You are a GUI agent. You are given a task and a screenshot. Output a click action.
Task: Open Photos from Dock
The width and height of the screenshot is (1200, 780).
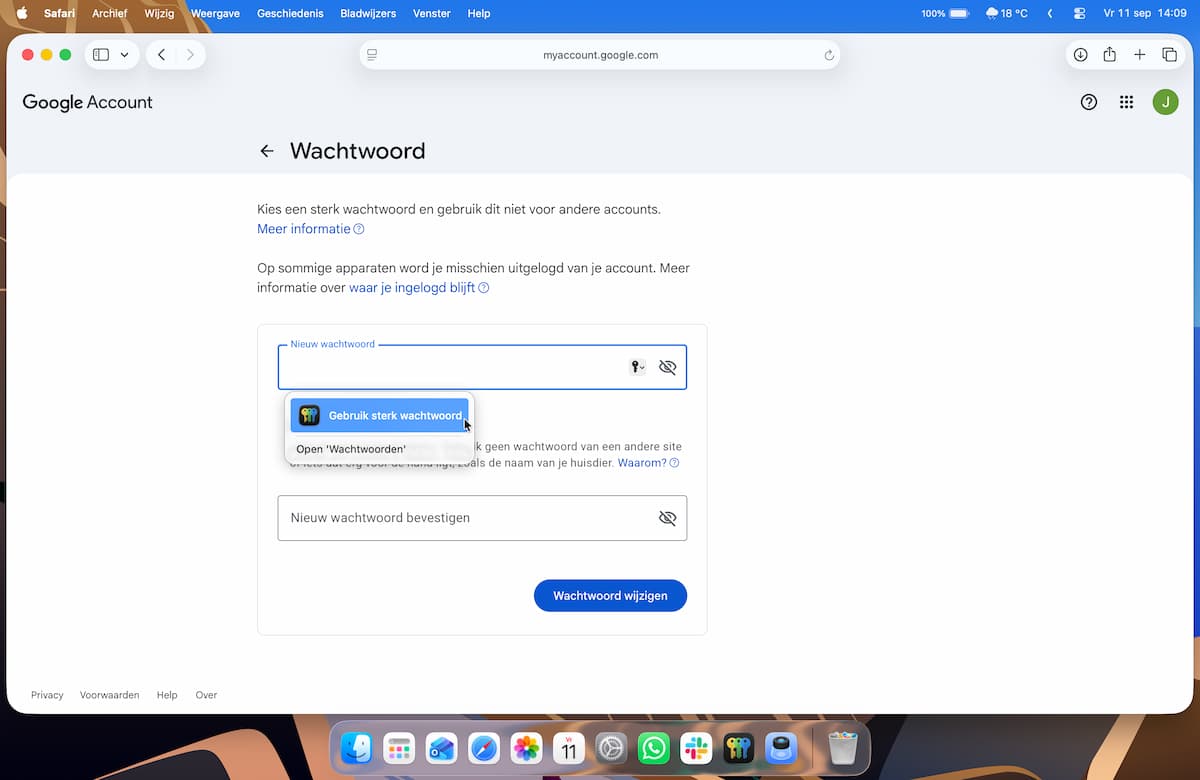pyautogui.click(x=526, y=748)
